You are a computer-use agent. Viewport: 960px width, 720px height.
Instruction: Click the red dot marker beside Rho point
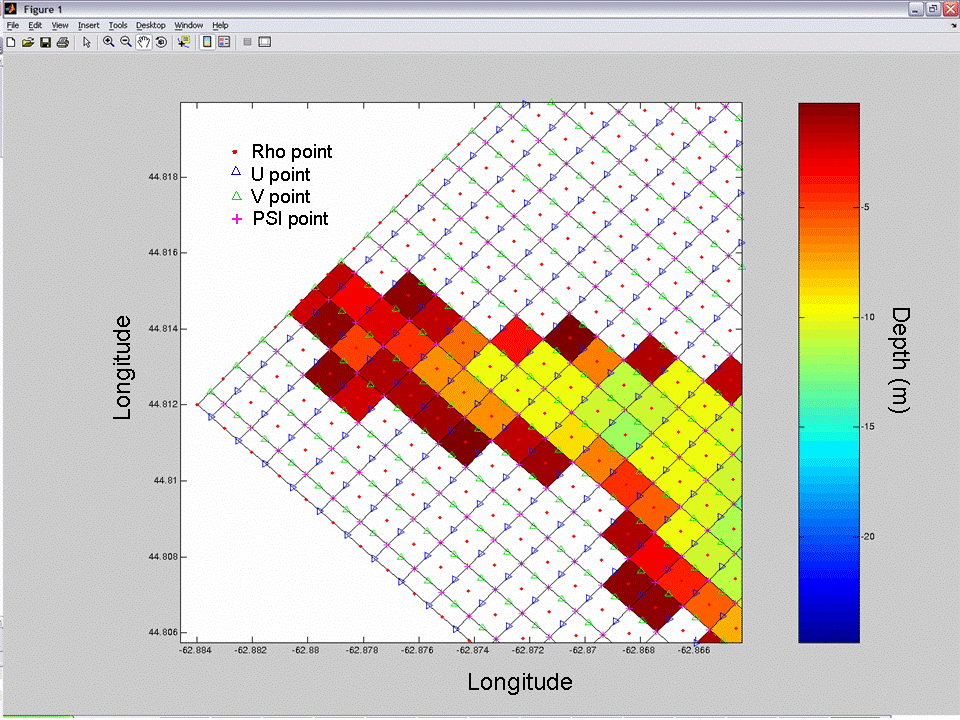click(x=234, y=152)
